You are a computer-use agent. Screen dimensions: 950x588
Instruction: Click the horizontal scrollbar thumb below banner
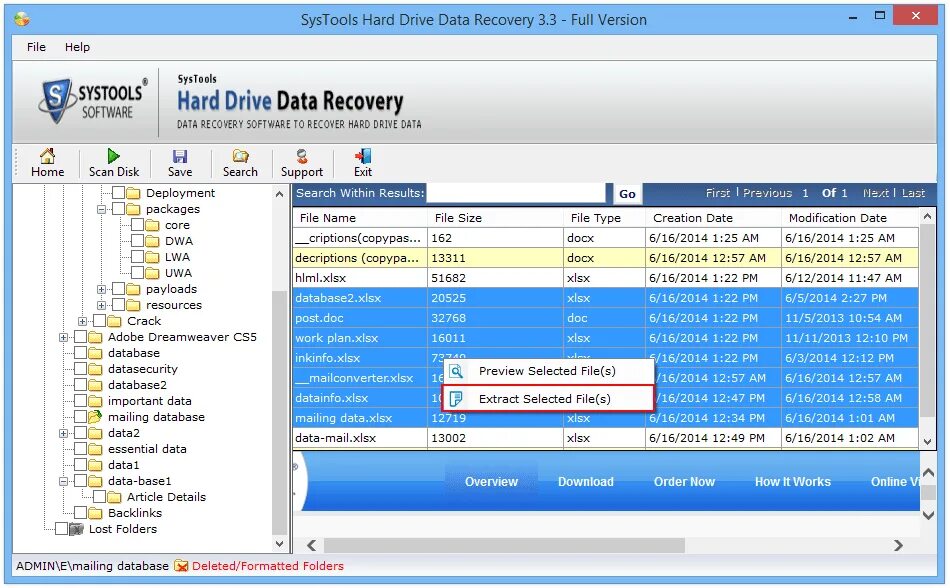(x=504, y=546)
